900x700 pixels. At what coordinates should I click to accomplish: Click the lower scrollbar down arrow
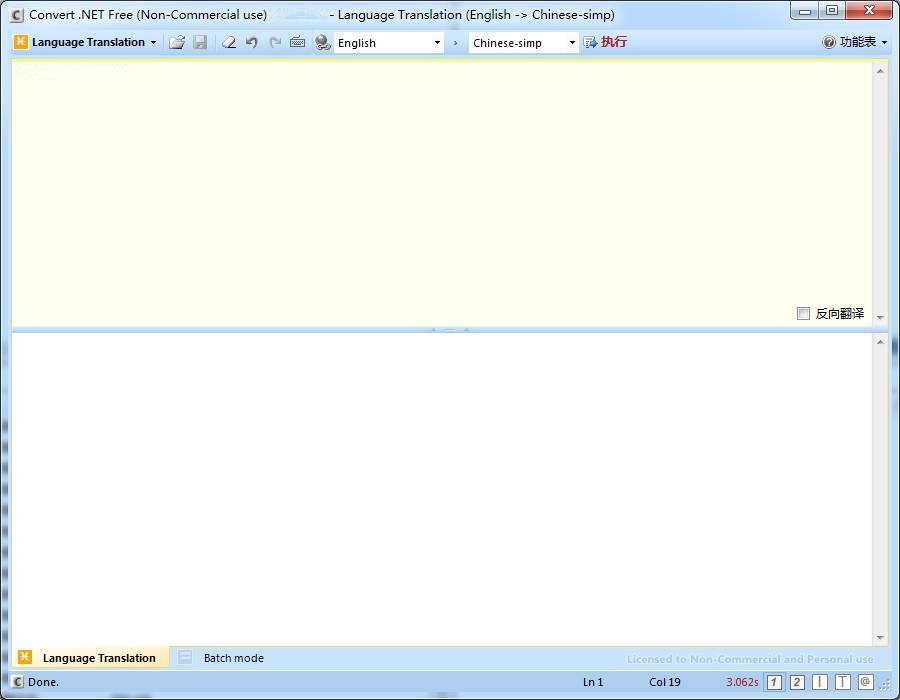click(880, 638)
